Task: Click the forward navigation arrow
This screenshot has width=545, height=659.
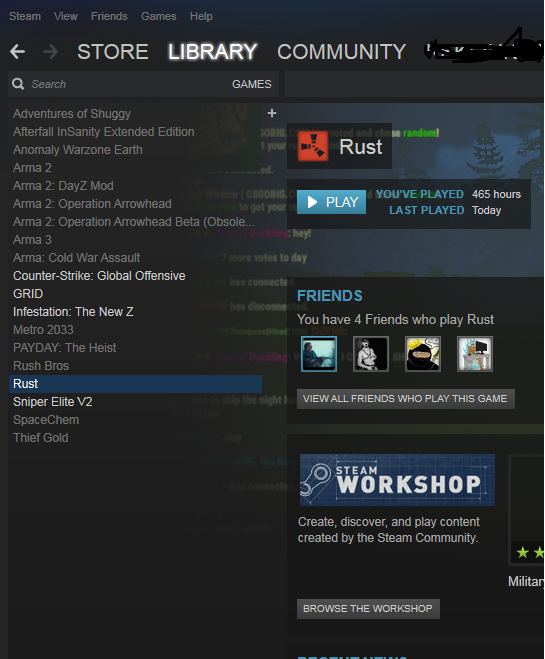Action: [x=50, y=52]
